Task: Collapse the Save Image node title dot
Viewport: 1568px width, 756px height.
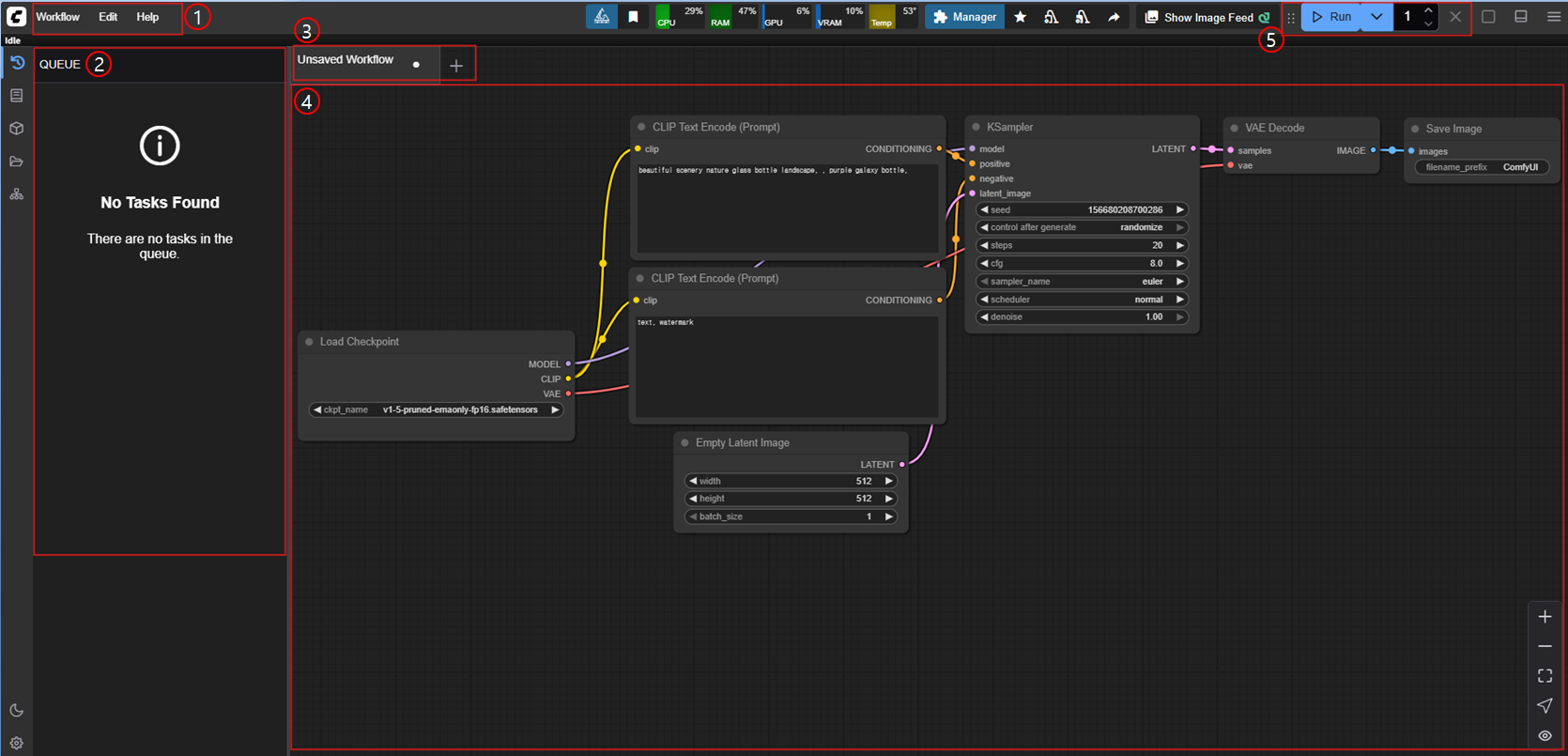Action: (x=1415, y=129)
